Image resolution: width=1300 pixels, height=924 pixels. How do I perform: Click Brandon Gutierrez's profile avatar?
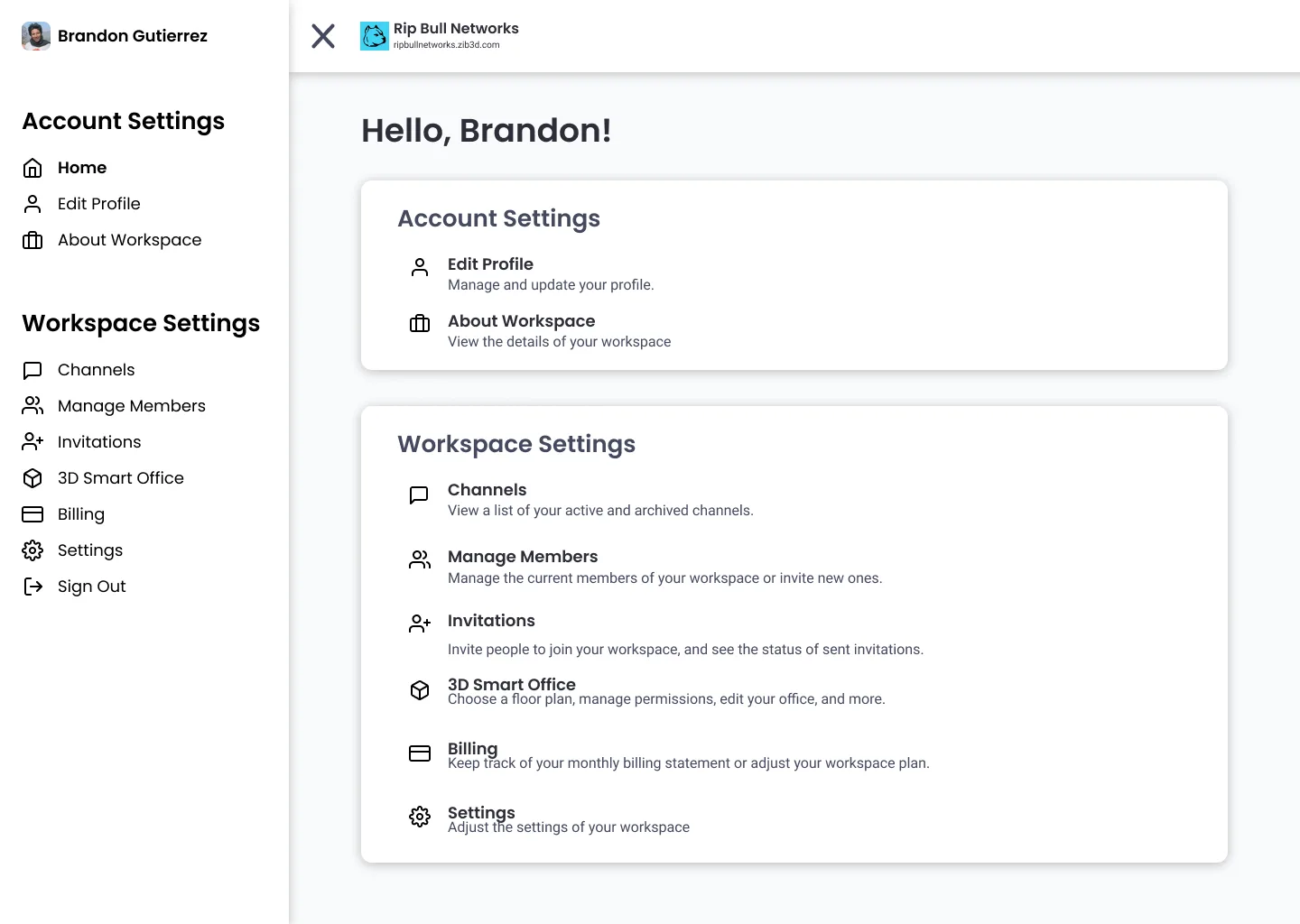tap(36, 36)
